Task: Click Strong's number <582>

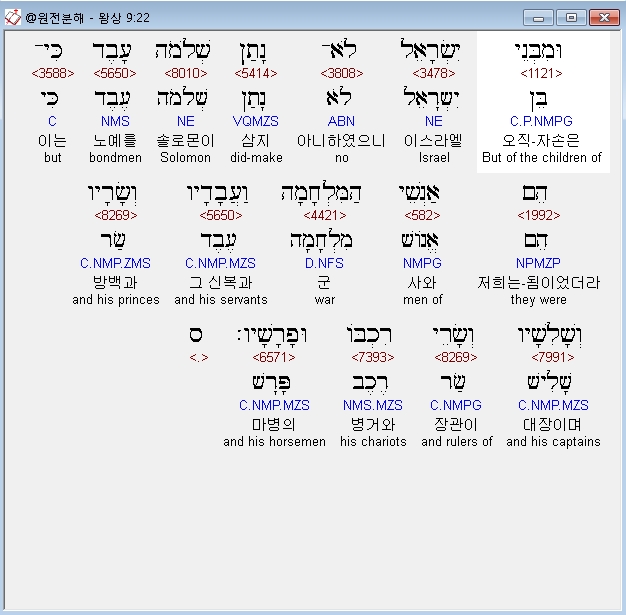Action: 422,216
